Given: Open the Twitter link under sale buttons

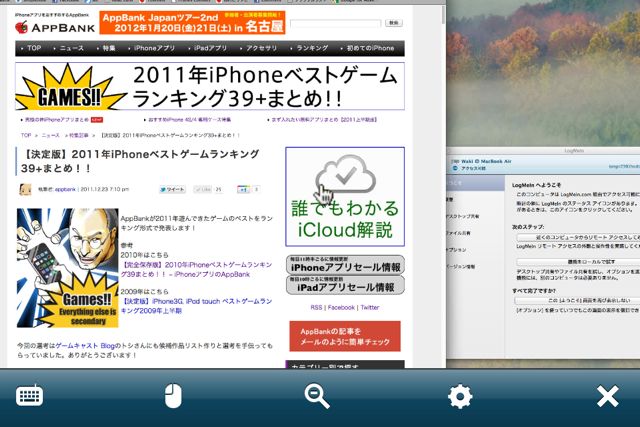Looking at the screenshot, I should click(x=370, y=307).
